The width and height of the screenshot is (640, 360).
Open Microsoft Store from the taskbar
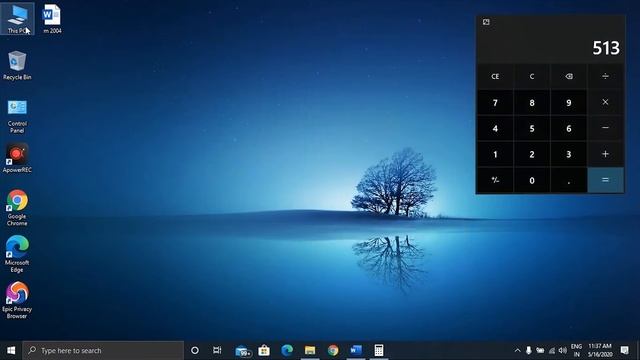pyautogui.click(x=264, y=350)
